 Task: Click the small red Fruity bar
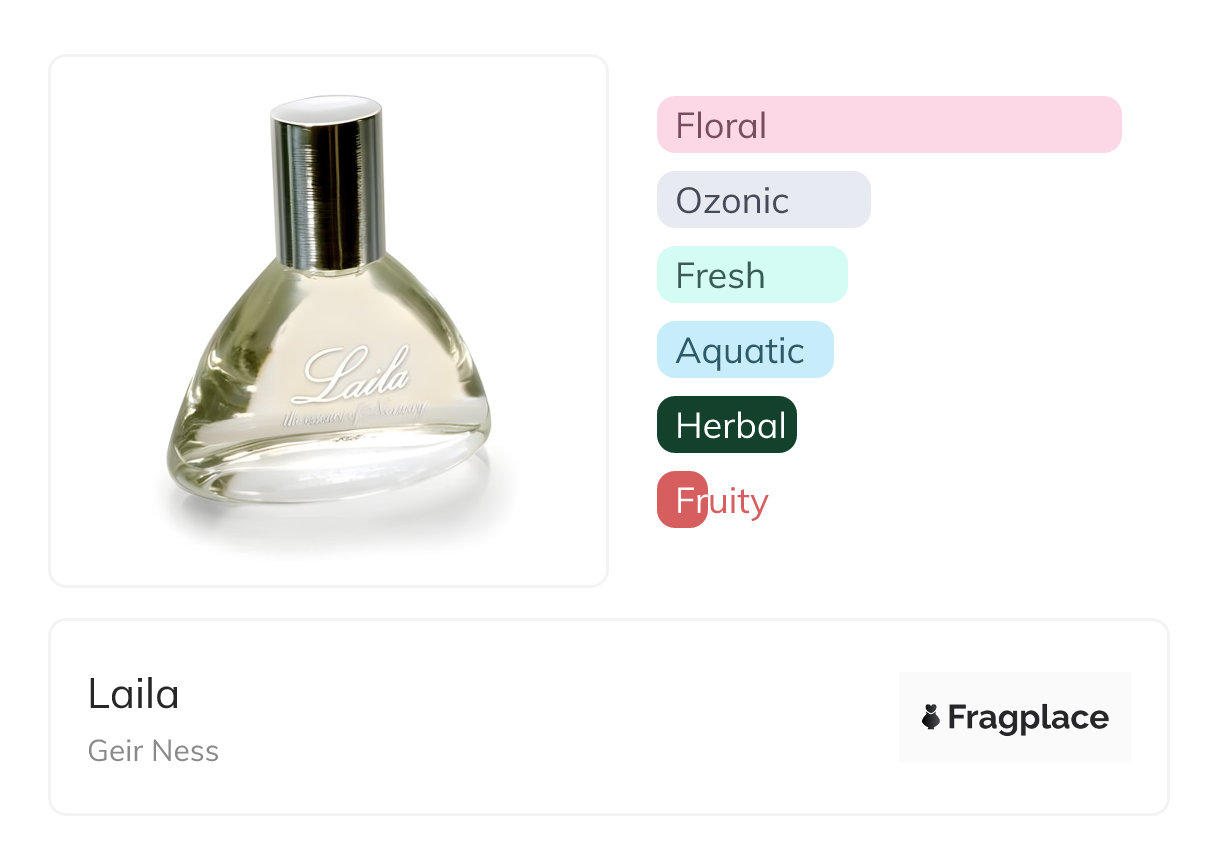coord(681,500)
